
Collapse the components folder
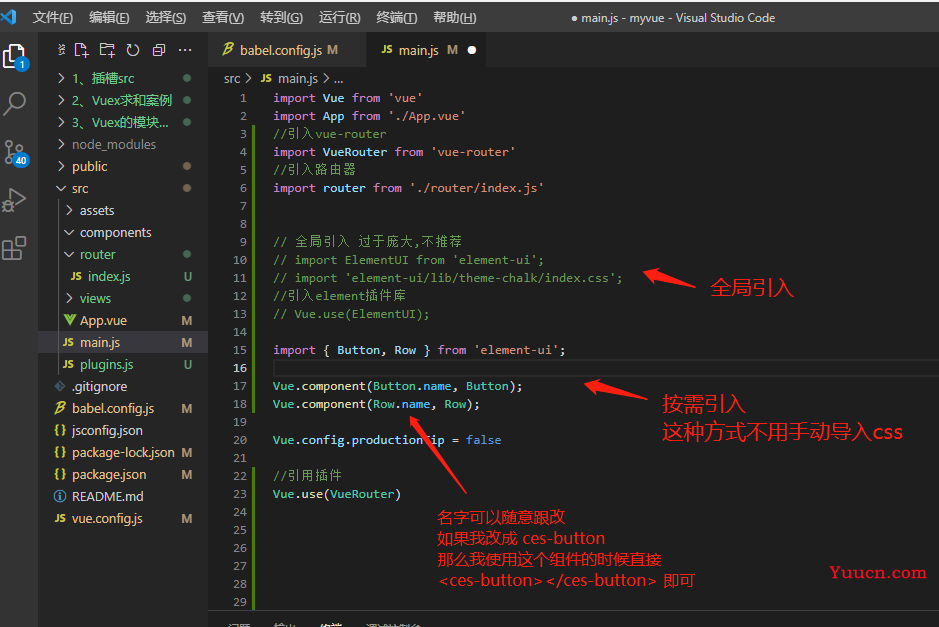point(123,232)
